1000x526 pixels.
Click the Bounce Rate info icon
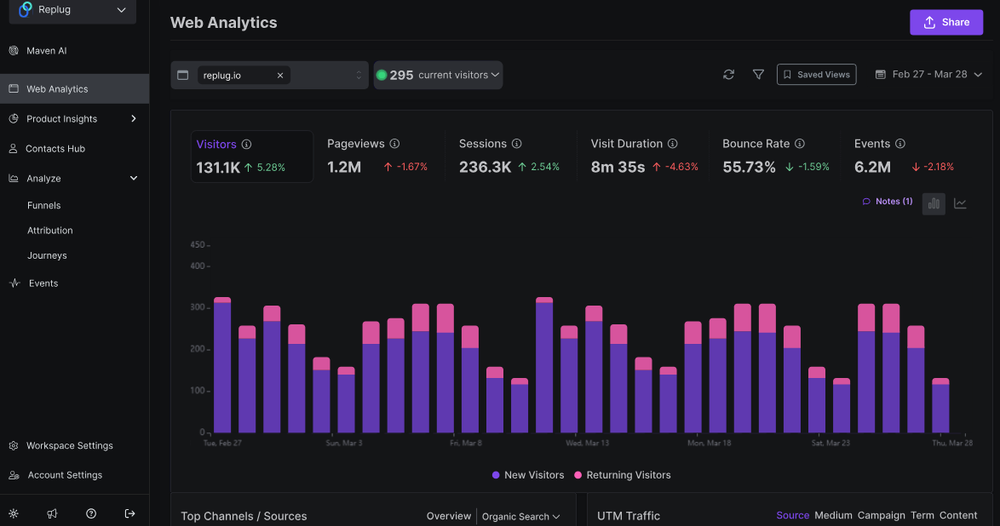pos(800,144)
